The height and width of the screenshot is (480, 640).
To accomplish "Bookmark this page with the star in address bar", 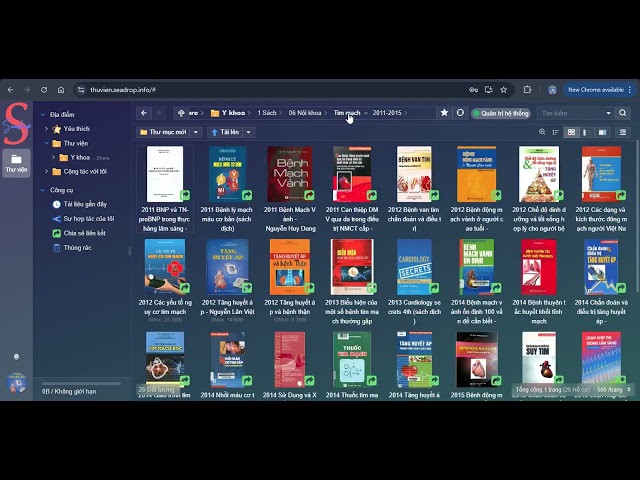I will click(x=504, y=90).
